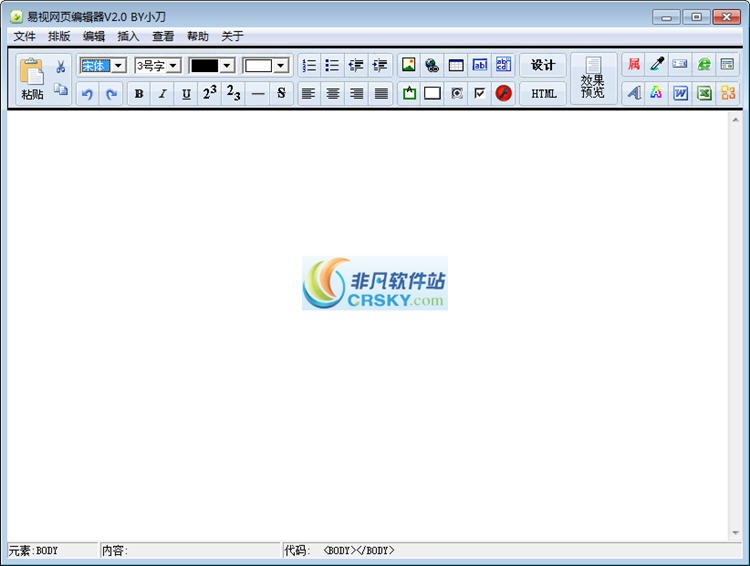750x566 pixels.
Task: Click the green IE browser icon
Action: 704,65
